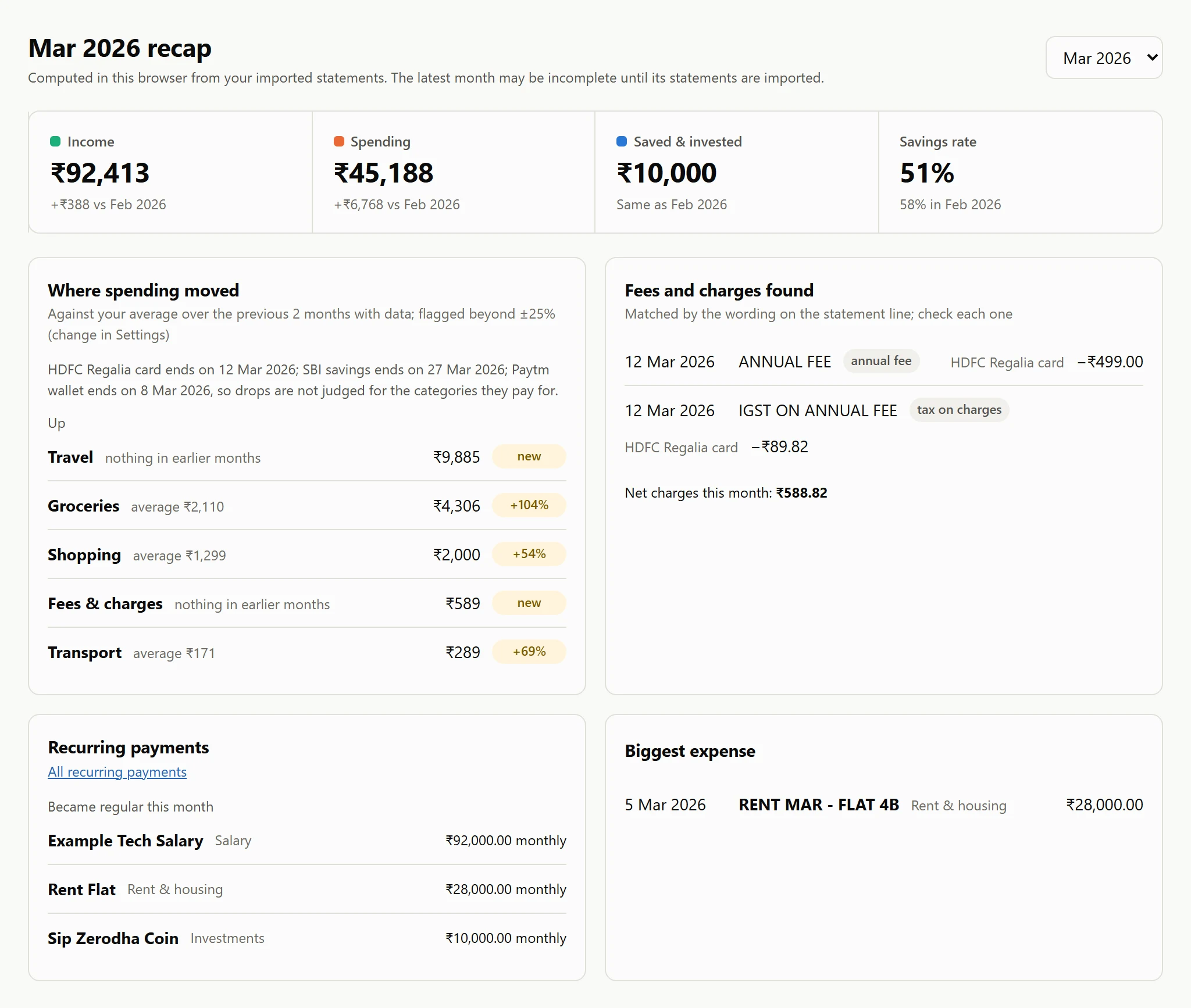The image size is (1191, 1008).
Task: Click the 'Transport' category name
Action: pyautogui.click(x=85, y=653)
